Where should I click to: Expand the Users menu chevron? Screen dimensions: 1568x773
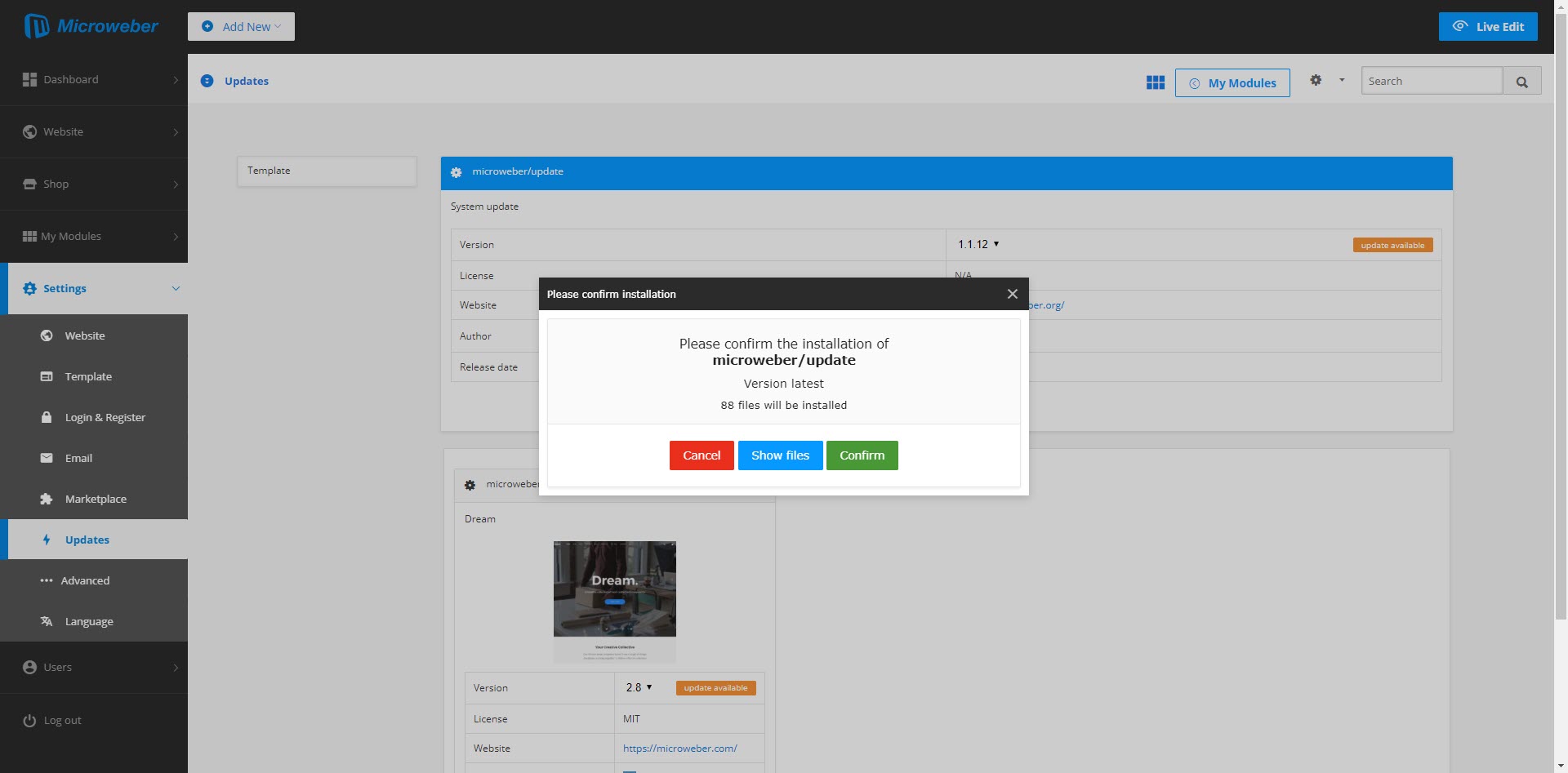[176, 667]
